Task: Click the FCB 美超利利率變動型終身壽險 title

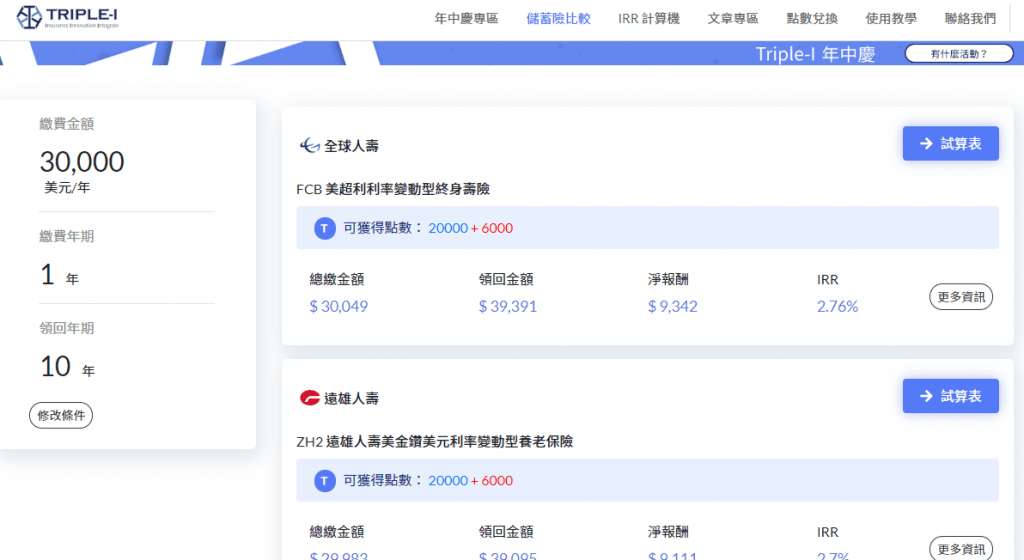Action: pos(393,189)
